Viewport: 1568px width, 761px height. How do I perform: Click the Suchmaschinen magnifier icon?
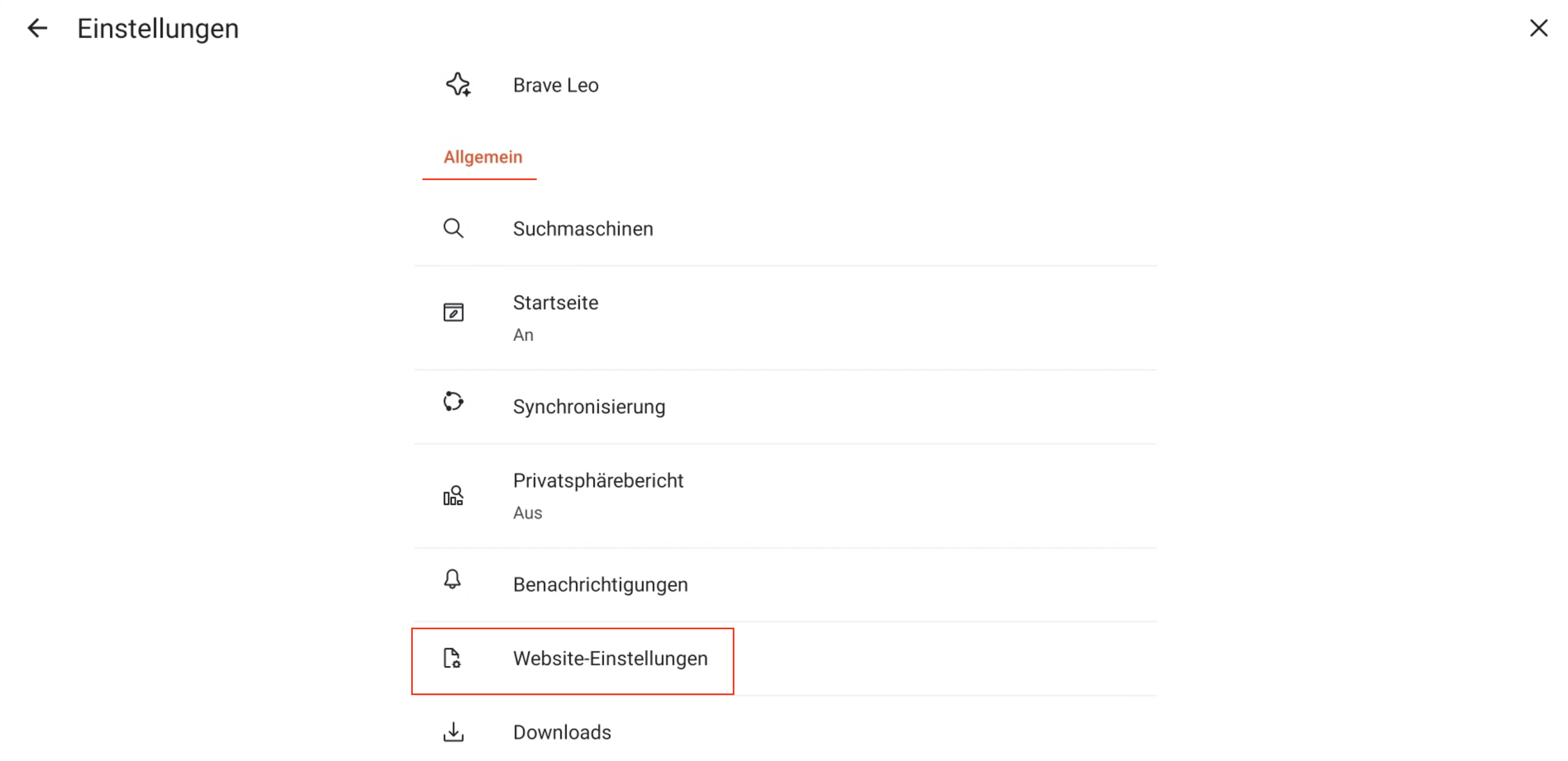[x=453, y=229]
